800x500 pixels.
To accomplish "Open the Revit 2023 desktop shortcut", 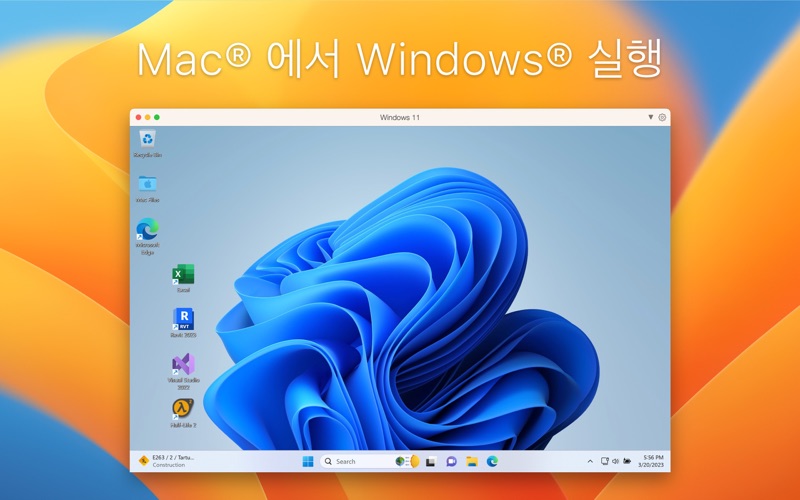I will (x=183, y=323).
